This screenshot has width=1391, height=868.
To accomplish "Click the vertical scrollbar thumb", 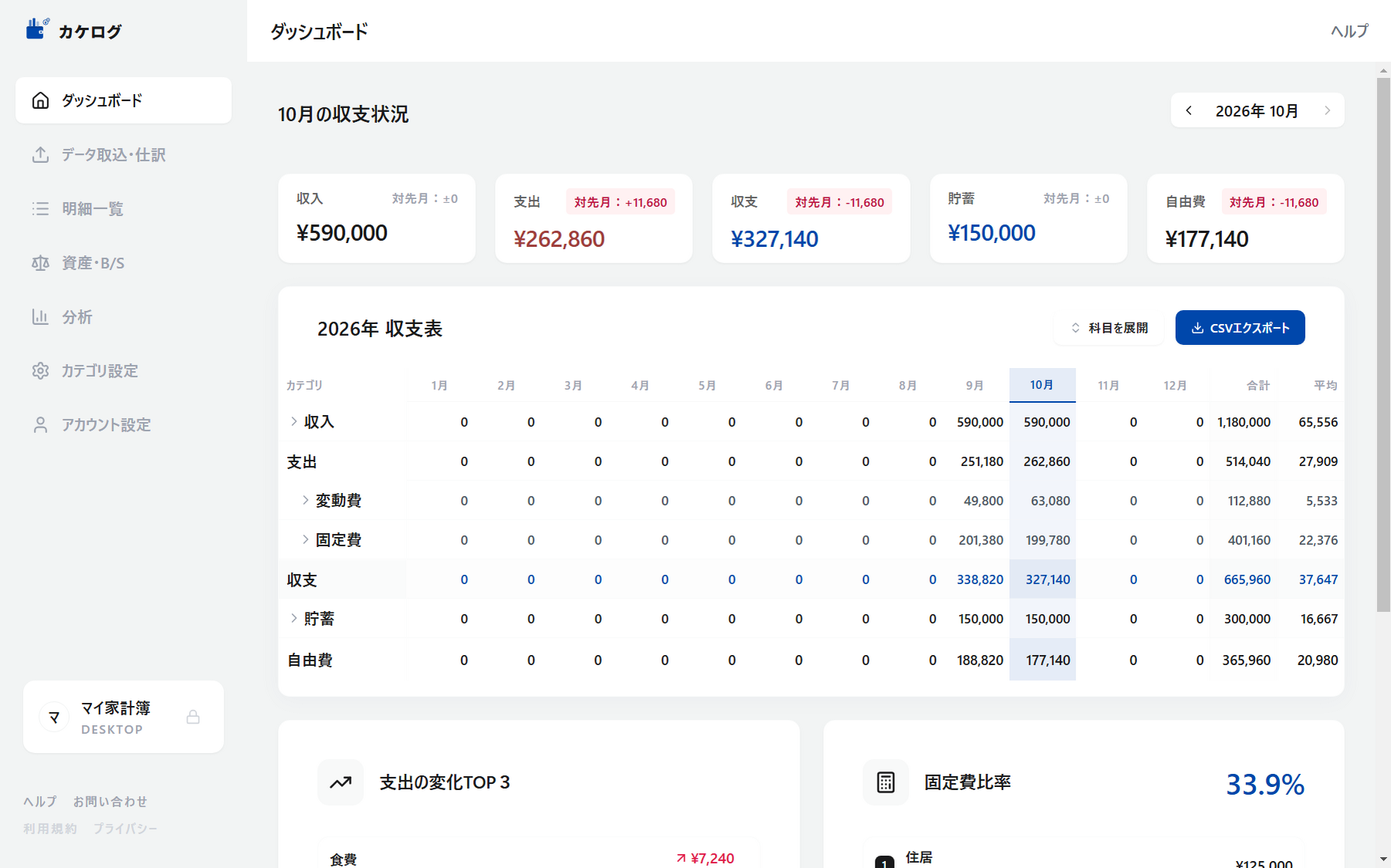I will (1383, 345).
